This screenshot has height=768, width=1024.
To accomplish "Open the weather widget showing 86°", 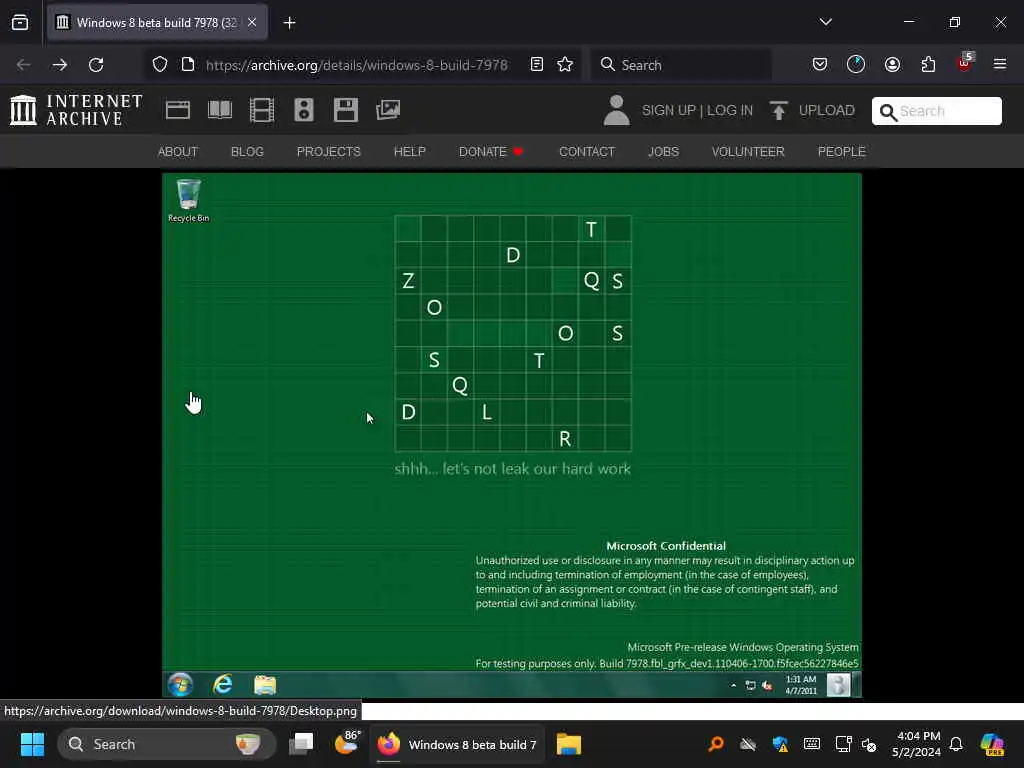I will pos(347,743).
